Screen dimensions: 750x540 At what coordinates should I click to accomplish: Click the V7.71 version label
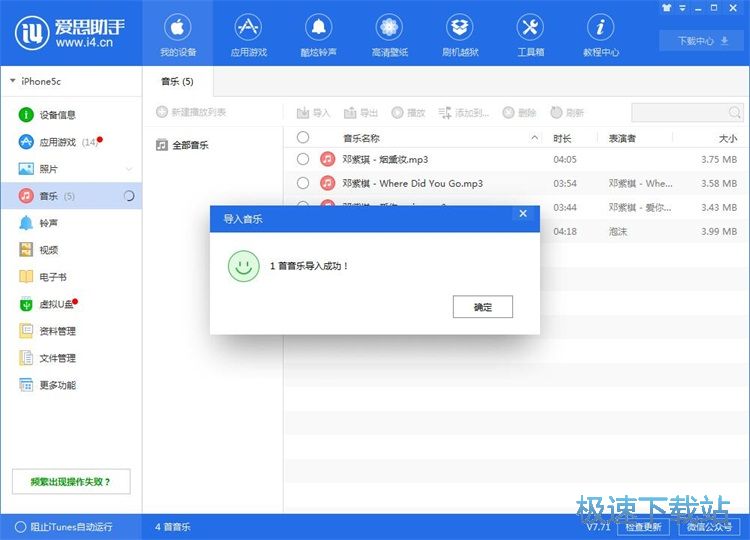pyautogui.click(x=598, y=527)
